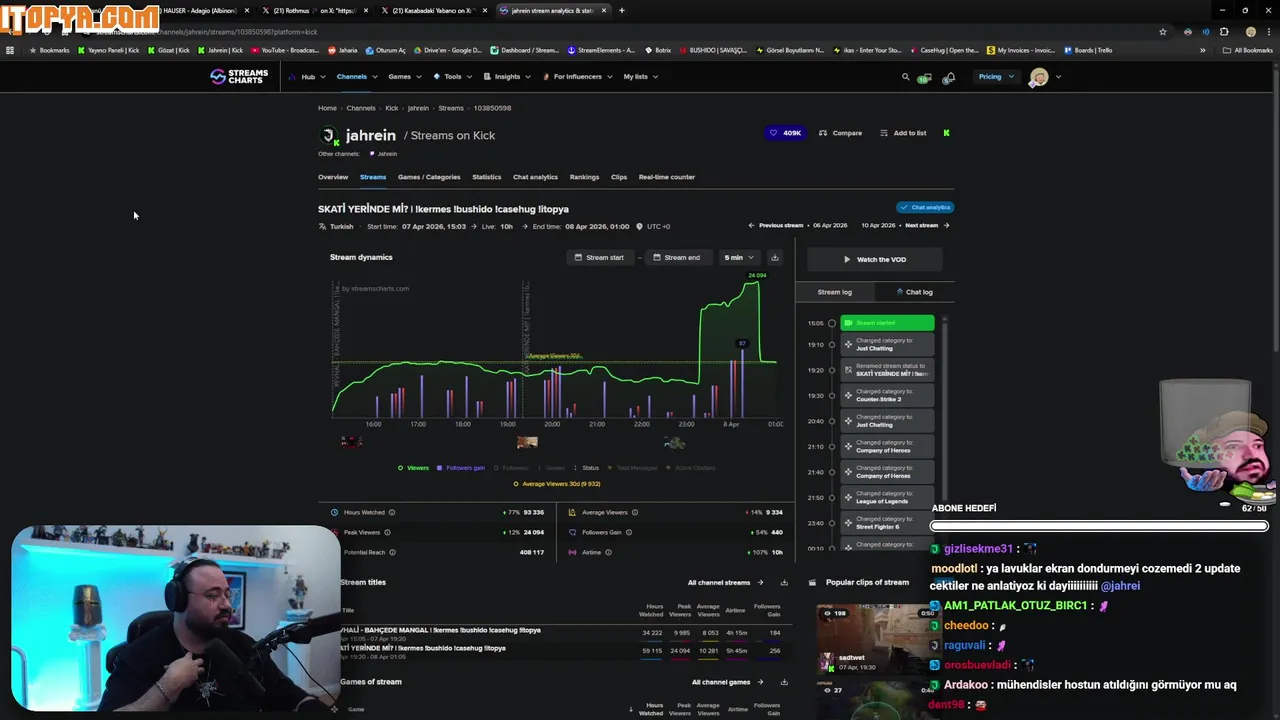1280x720 pixels.
Task: Open the Streams Charts home logo
Action: [x=239, y=76]
